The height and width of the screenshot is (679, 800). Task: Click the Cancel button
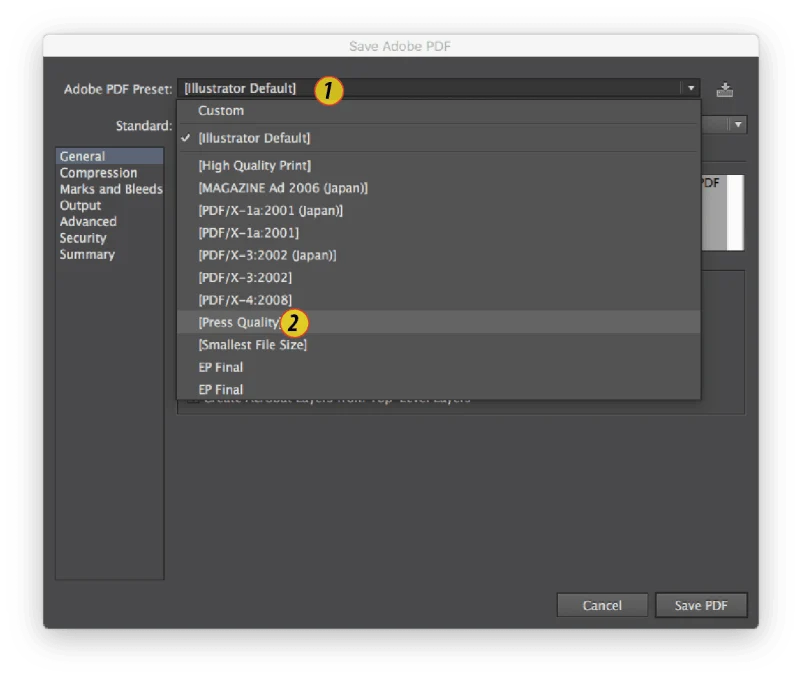(x=602, y=605)
